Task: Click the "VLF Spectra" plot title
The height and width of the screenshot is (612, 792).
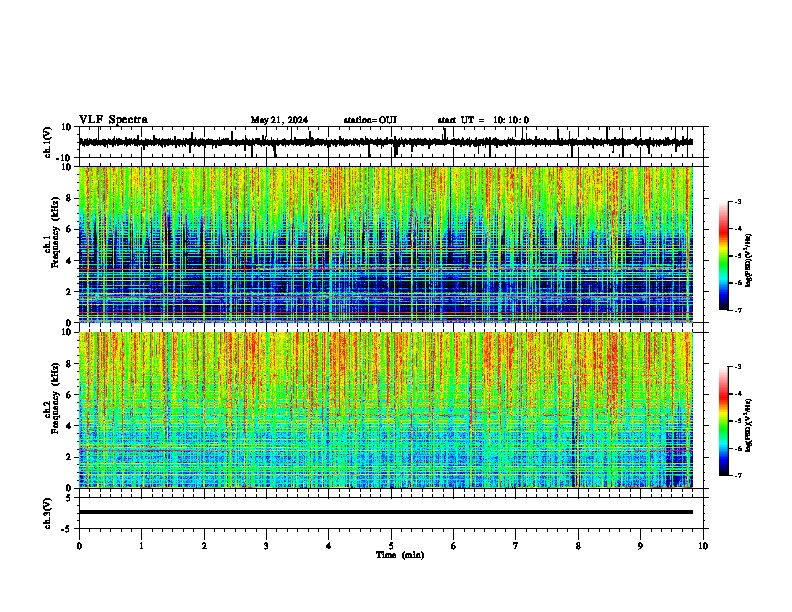Action: (113, 120)
